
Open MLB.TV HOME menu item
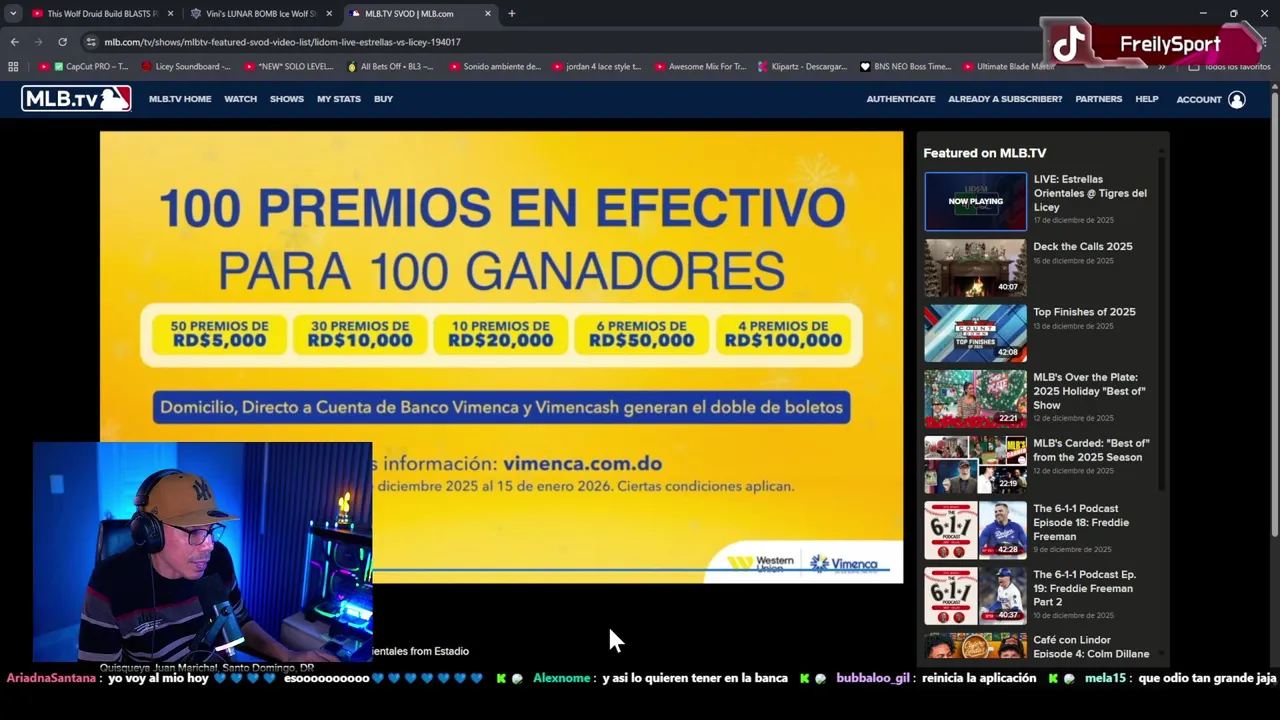[x=180, y=99]
